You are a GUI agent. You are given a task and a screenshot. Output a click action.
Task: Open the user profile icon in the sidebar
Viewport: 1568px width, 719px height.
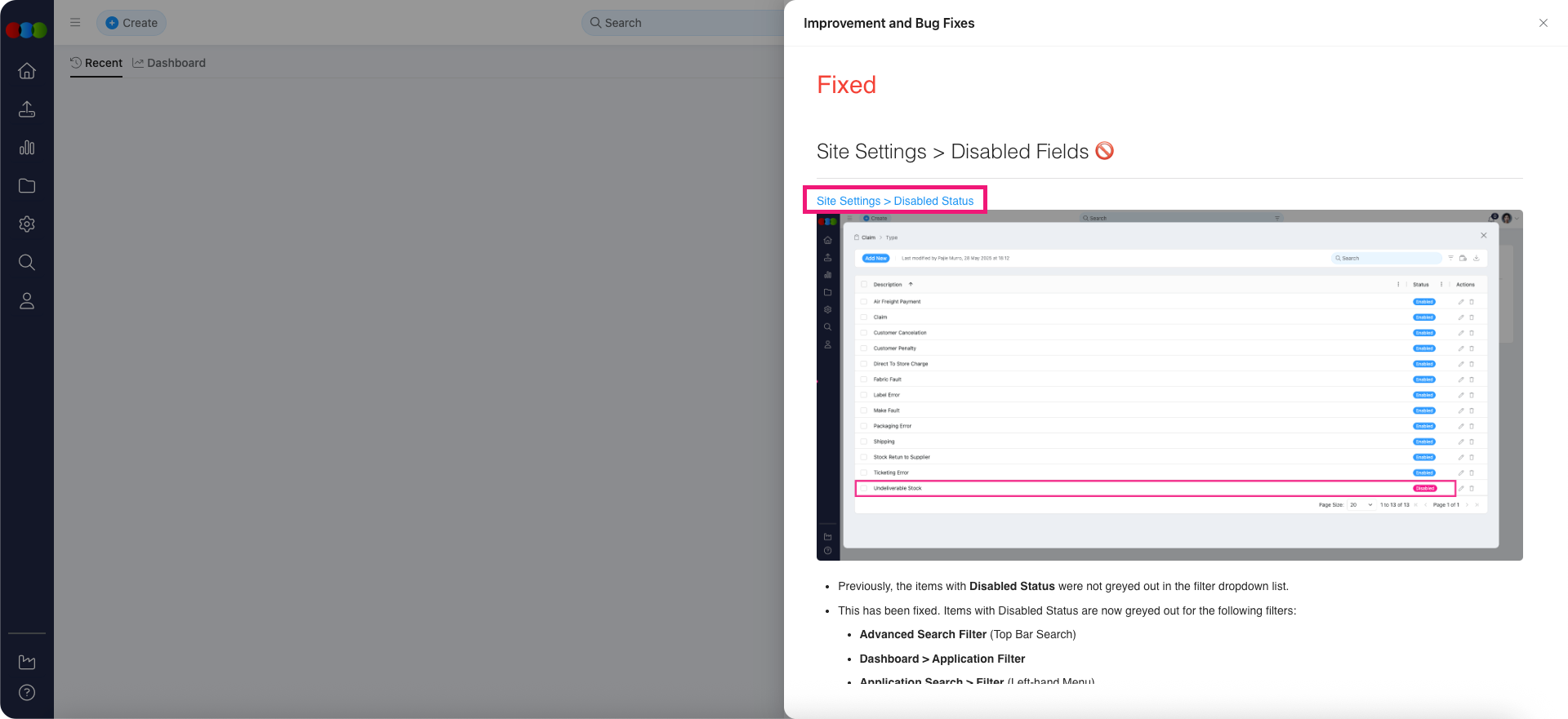[x=27, y=301]
